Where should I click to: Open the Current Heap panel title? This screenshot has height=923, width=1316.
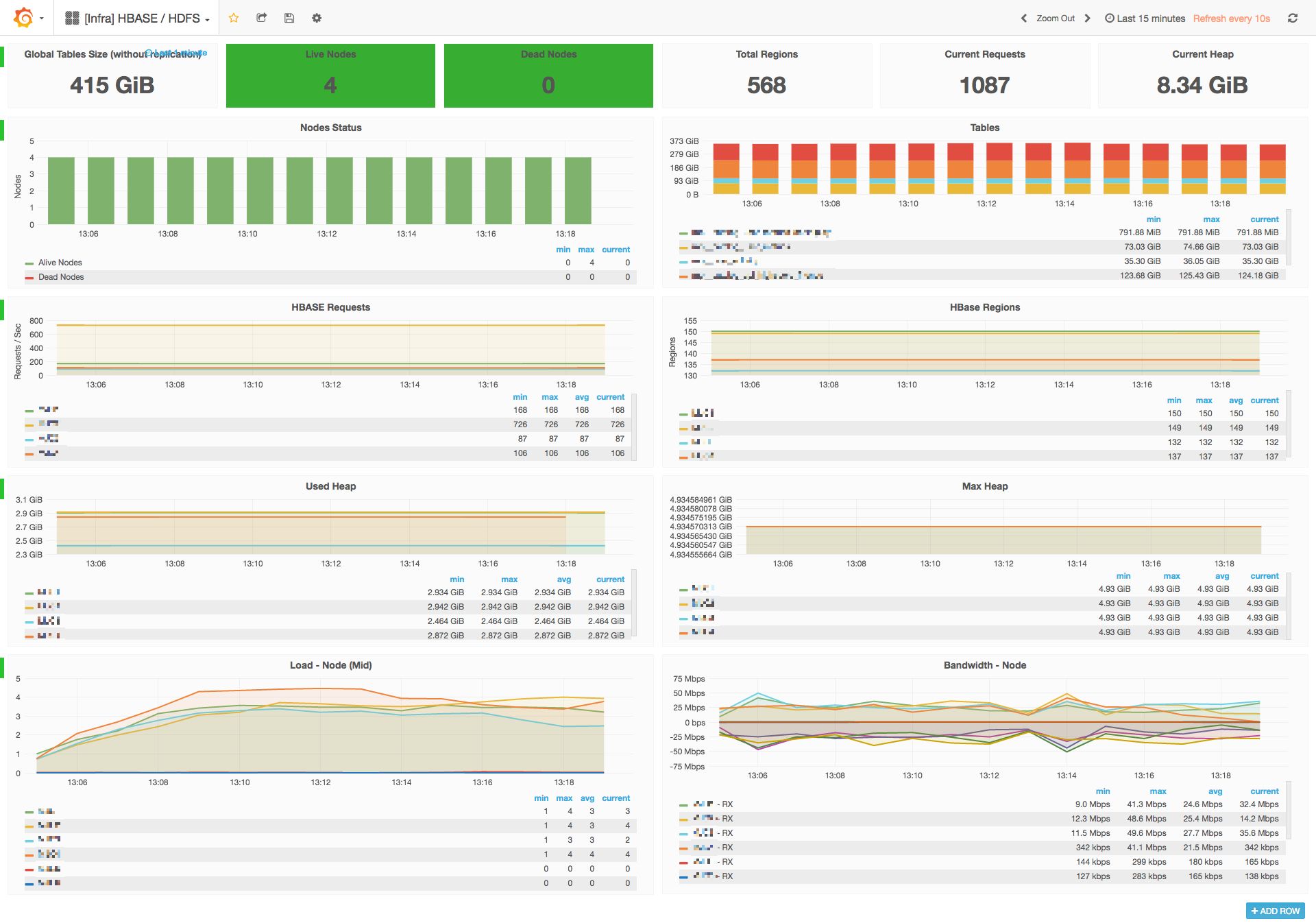[1203, 54]
